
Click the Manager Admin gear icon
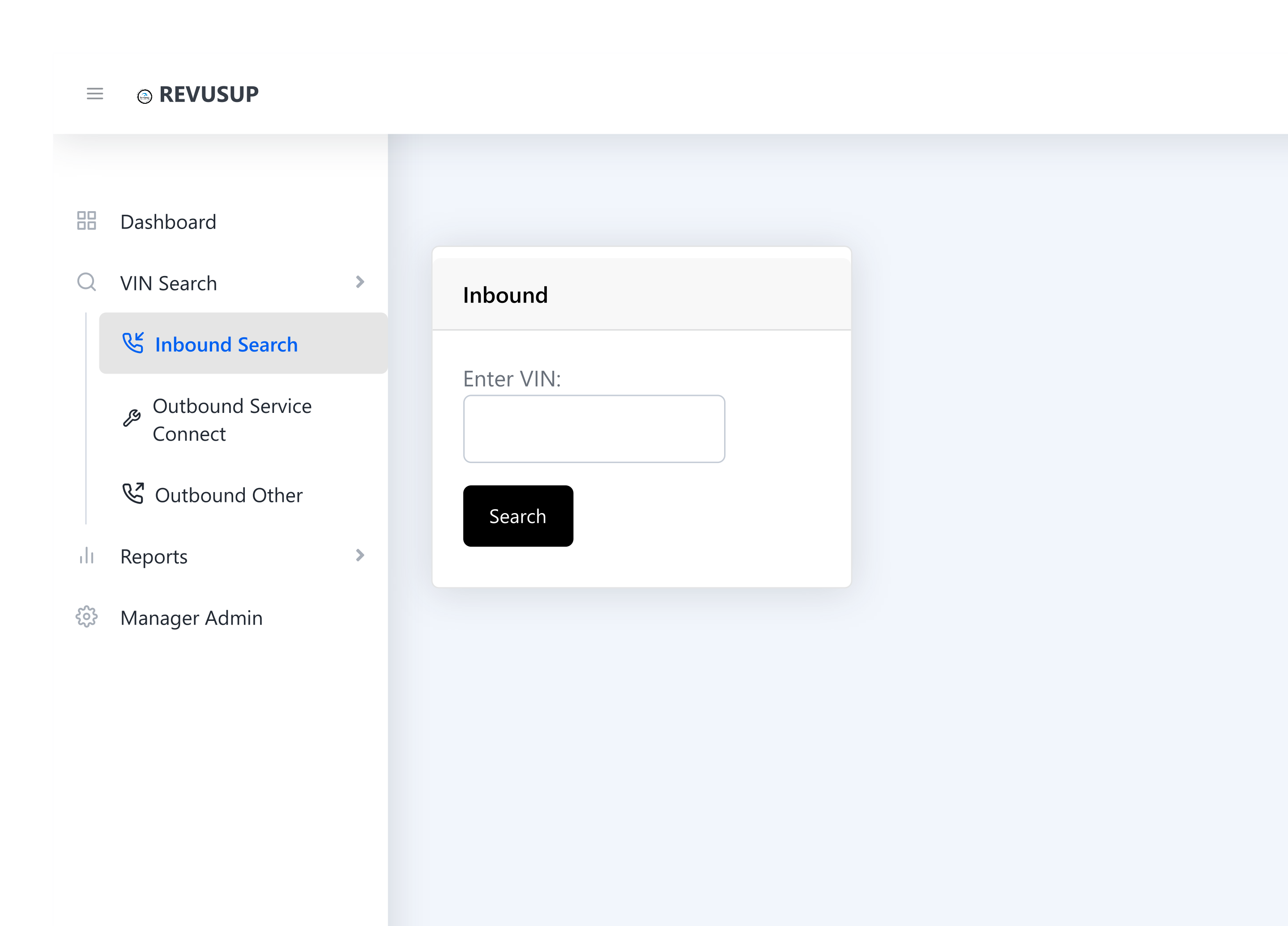86,617
